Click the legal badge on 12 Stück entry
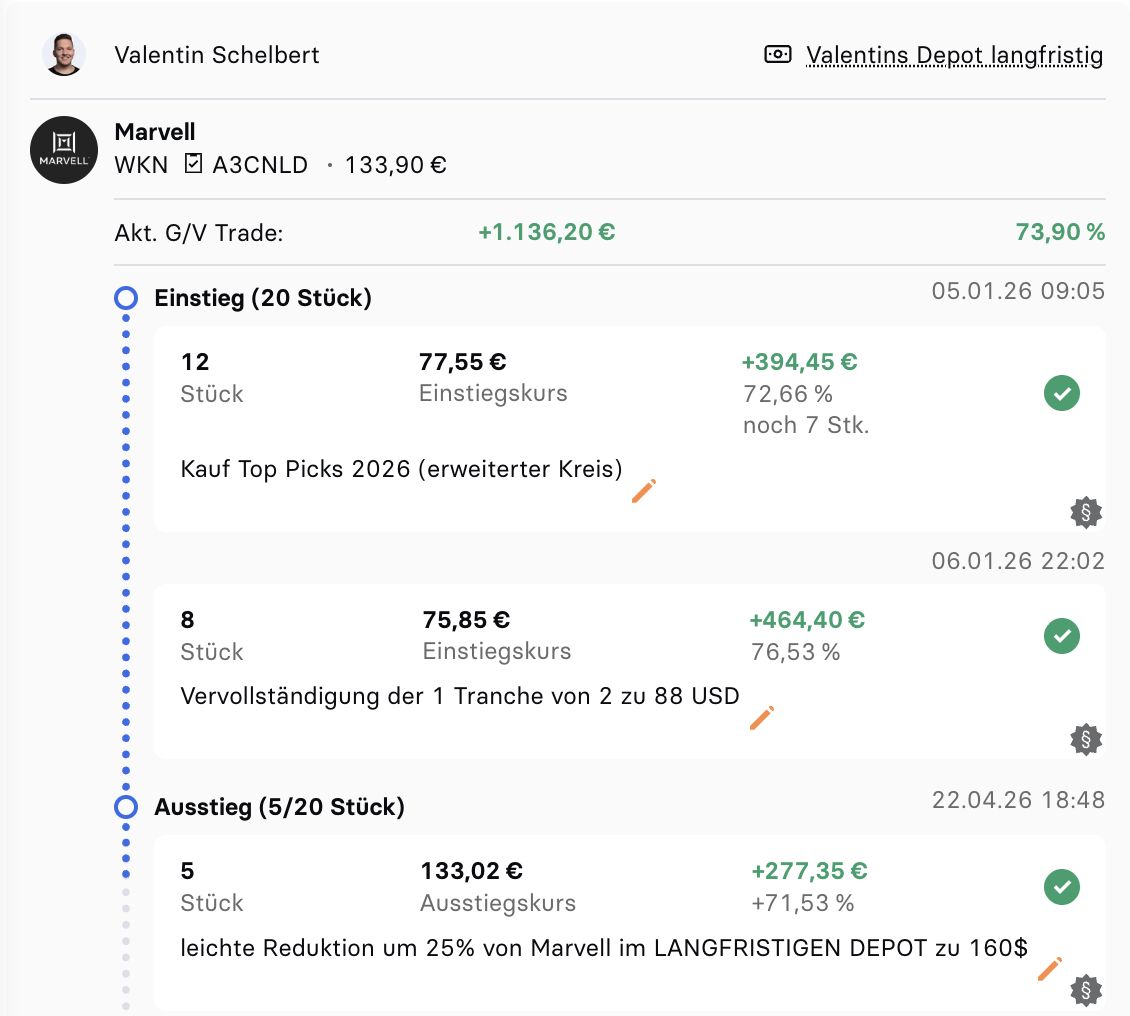Image resolution: width=1130 pixels, height=1016 pixels. pyautogui.click(x=1085, y=513)
